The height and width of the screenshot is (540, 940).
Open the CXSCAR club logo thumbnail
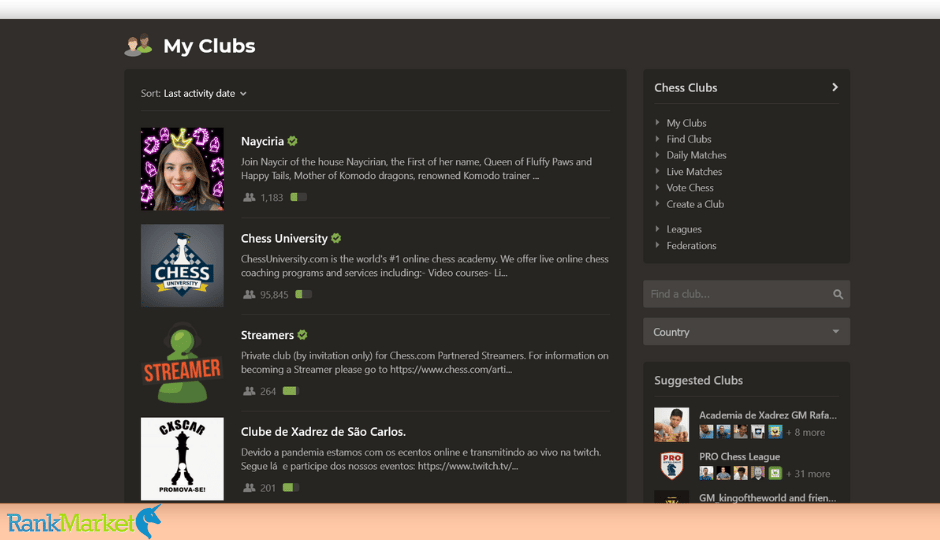point(182,459)
